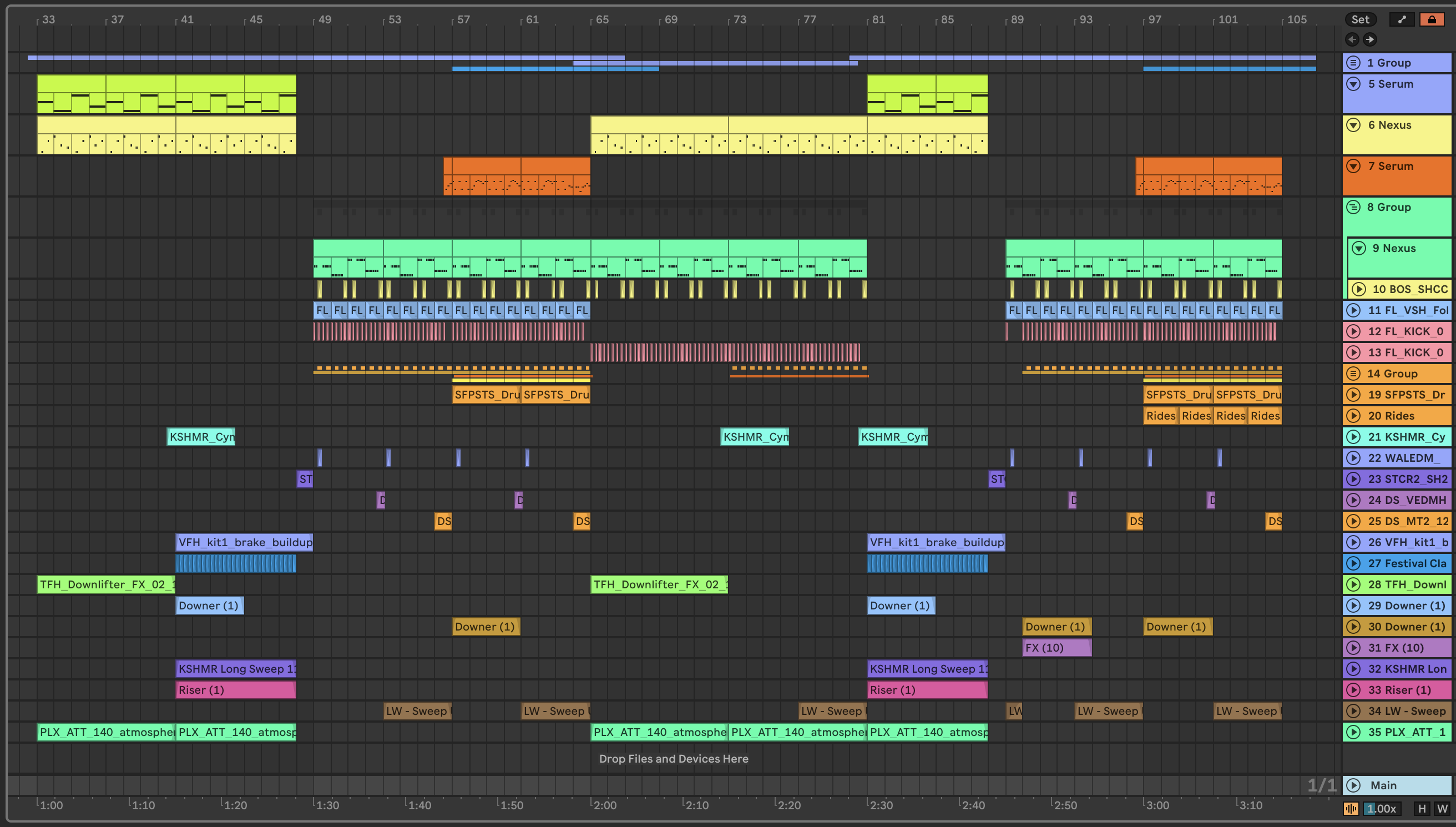The image size is (1456, 827).
Task: Jump to next locator arrow
Action: pyautogui.click(x=1370, y=39)
